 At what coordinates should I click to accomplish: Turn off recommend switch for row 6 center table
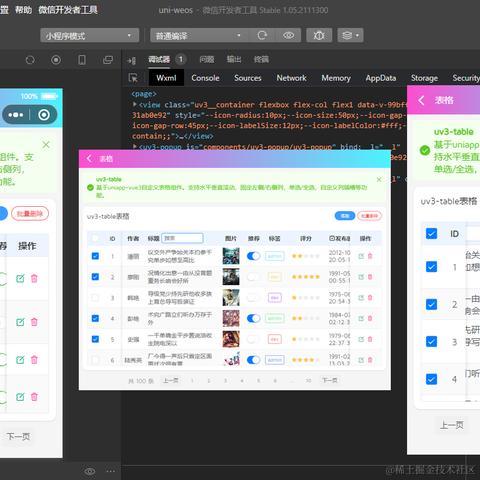(x=253, y=360)
